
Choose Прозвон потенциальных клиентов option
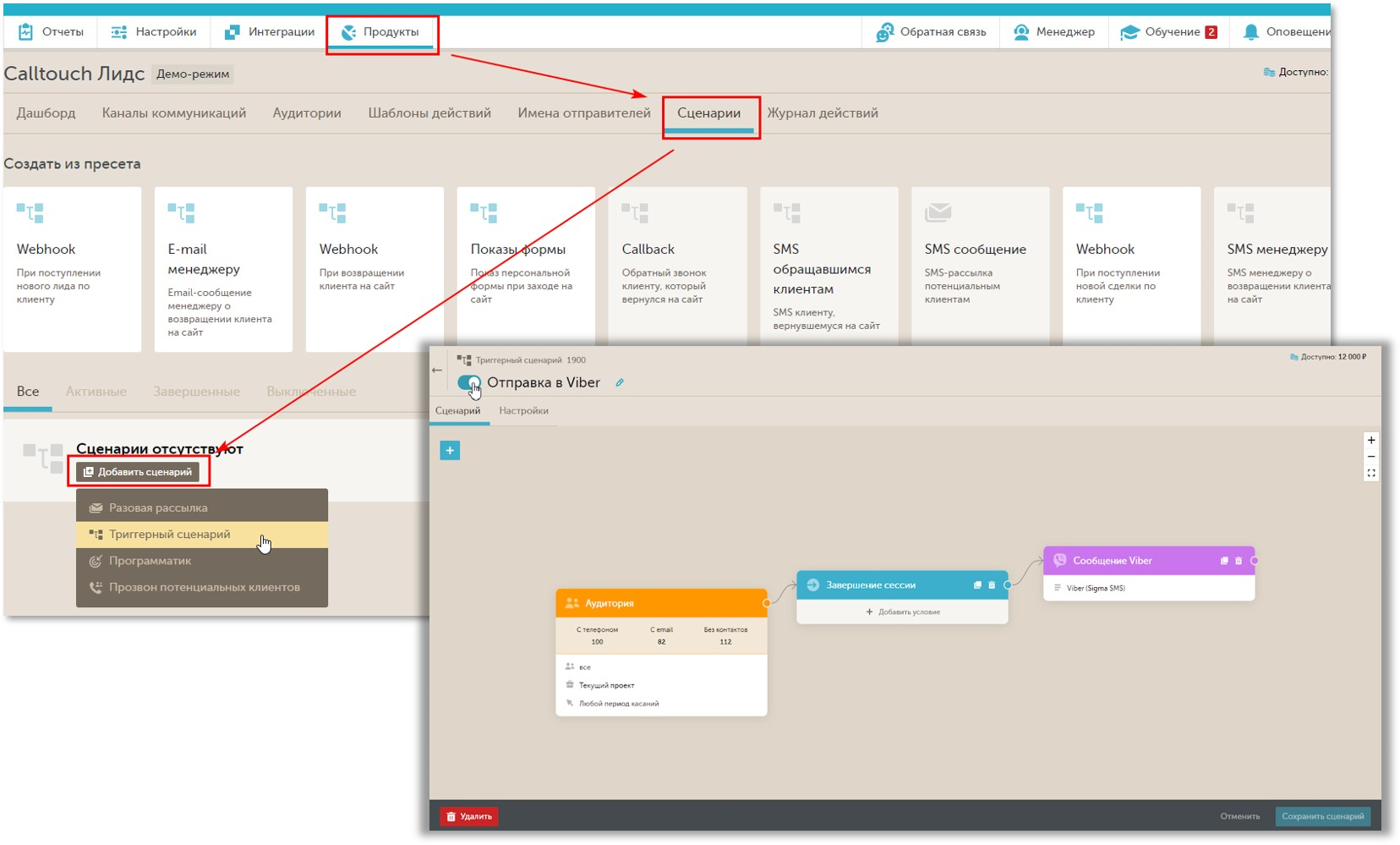(x=202, y=587)
